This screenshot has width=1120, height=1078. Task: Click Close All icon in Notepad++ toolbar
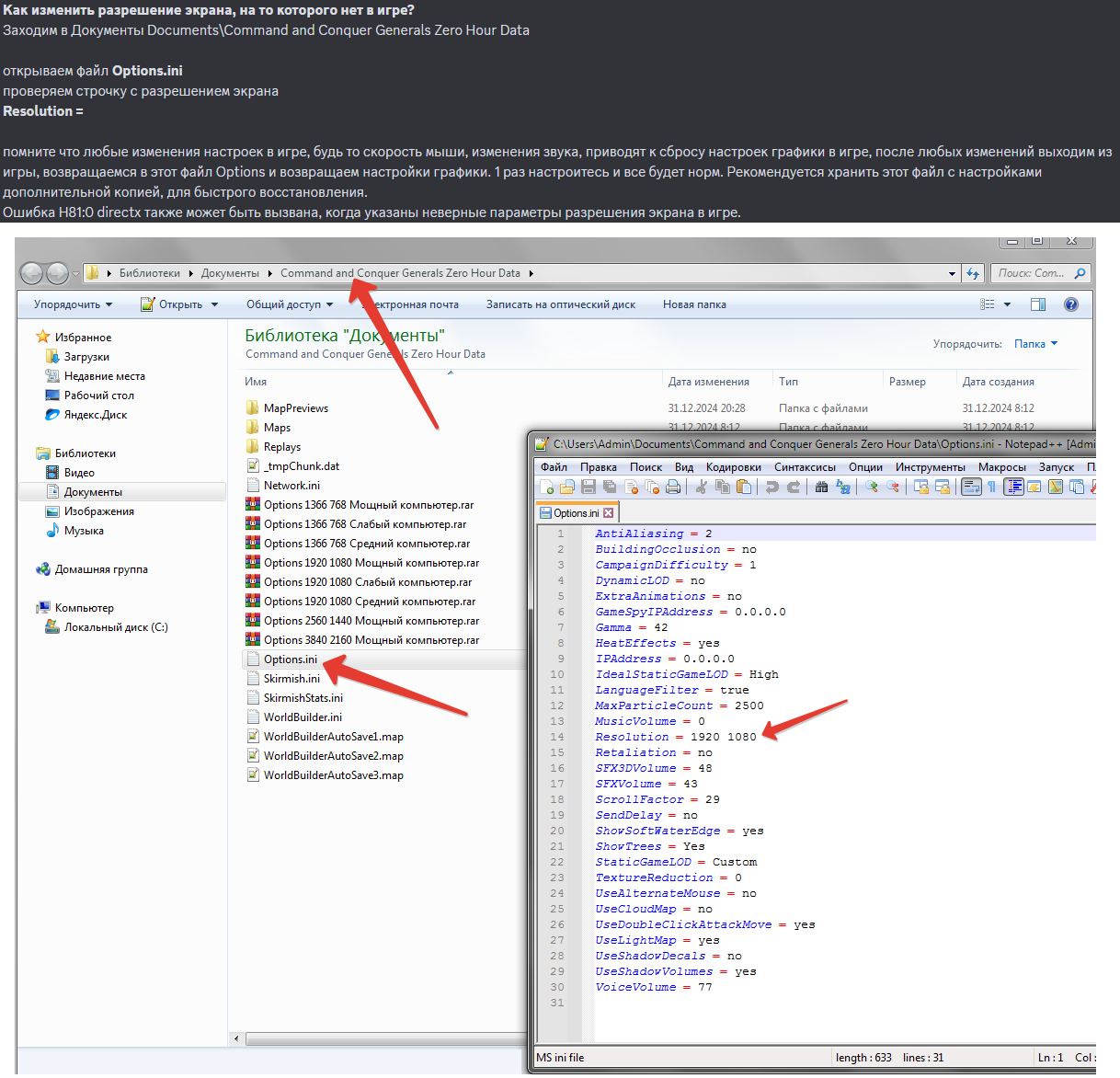pyautogui.click(x=652, y=487)
